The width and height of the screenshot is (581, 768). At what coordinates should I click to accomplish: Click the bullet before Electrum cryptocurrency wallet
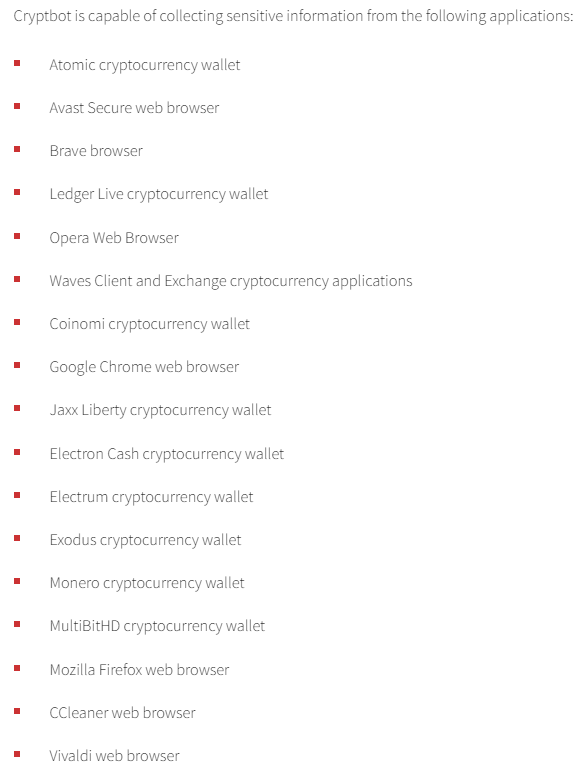(x=17, y=495)
